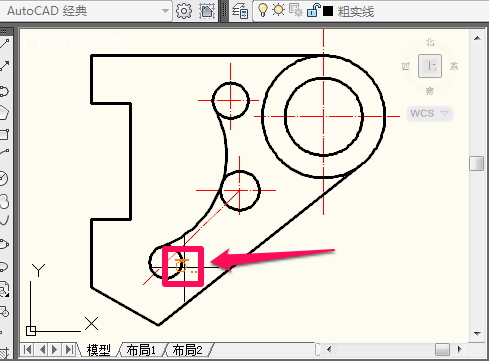Click the Layers toolbar grip handle
Image resolution: width=489 pixels, height=361 pixels.
click(x=225, y=11)
